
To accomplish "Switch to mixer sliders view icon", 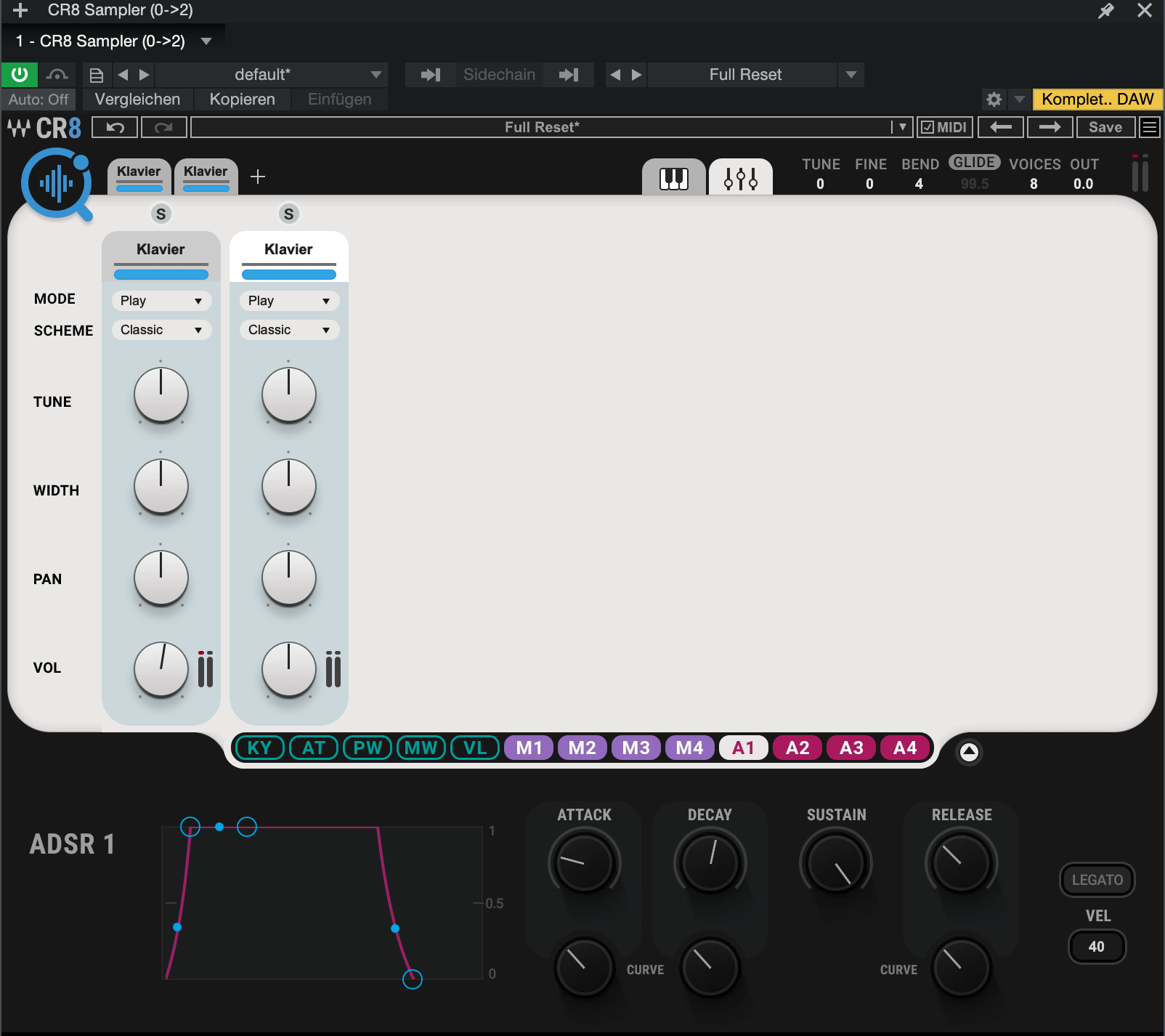I will click(741, 177).
